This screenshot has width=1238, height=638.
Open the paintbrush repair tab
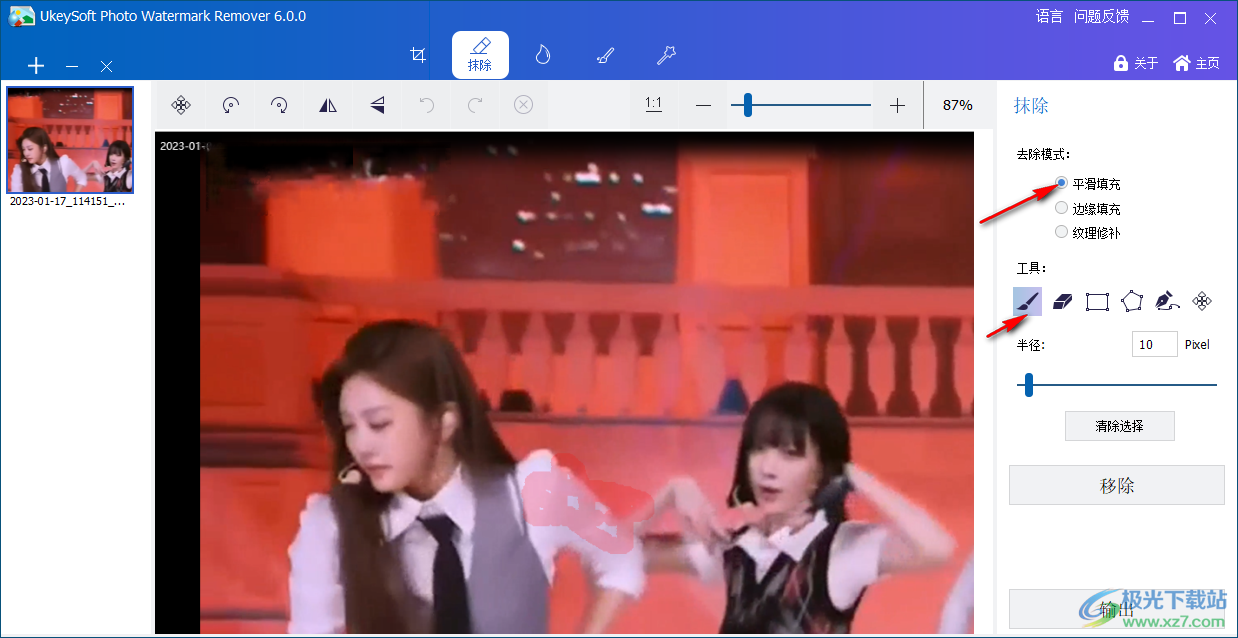click(605, 55)
